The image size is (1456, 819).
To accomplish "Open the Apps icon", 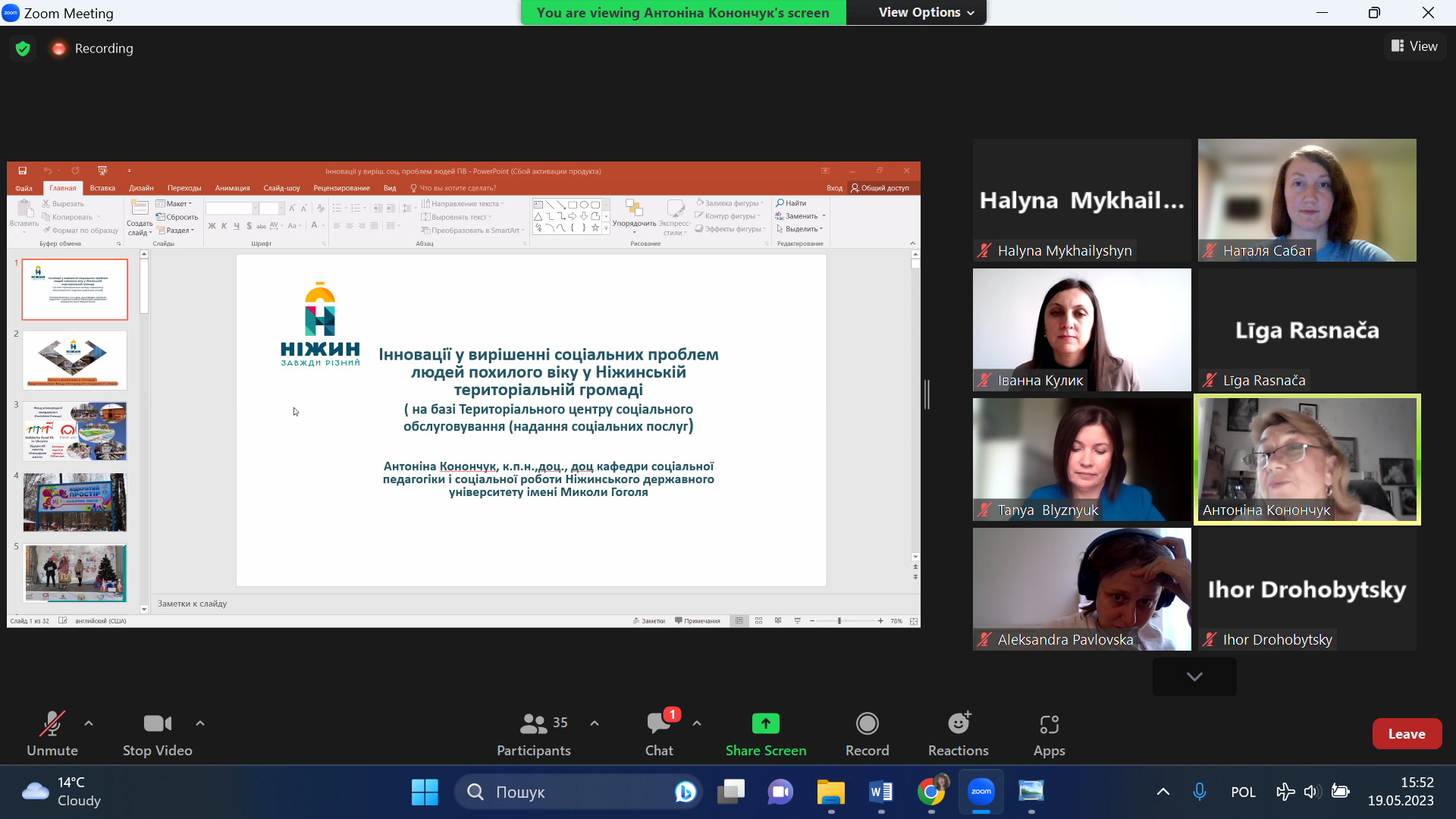I will pyautogui.click(x=1049, y=724).
